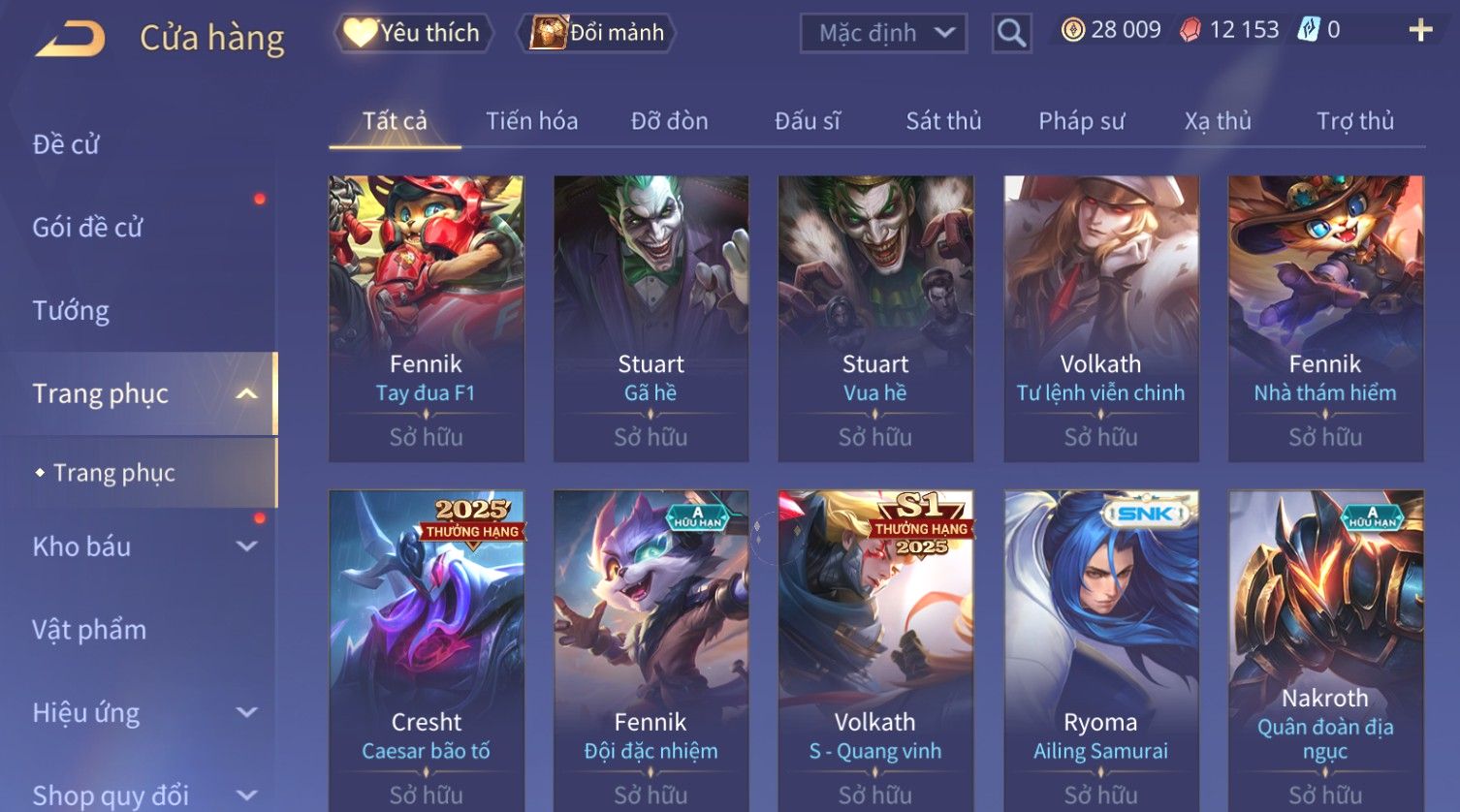Select the Tiến hóa tab

pyautogui.click(x=531, y=121)
